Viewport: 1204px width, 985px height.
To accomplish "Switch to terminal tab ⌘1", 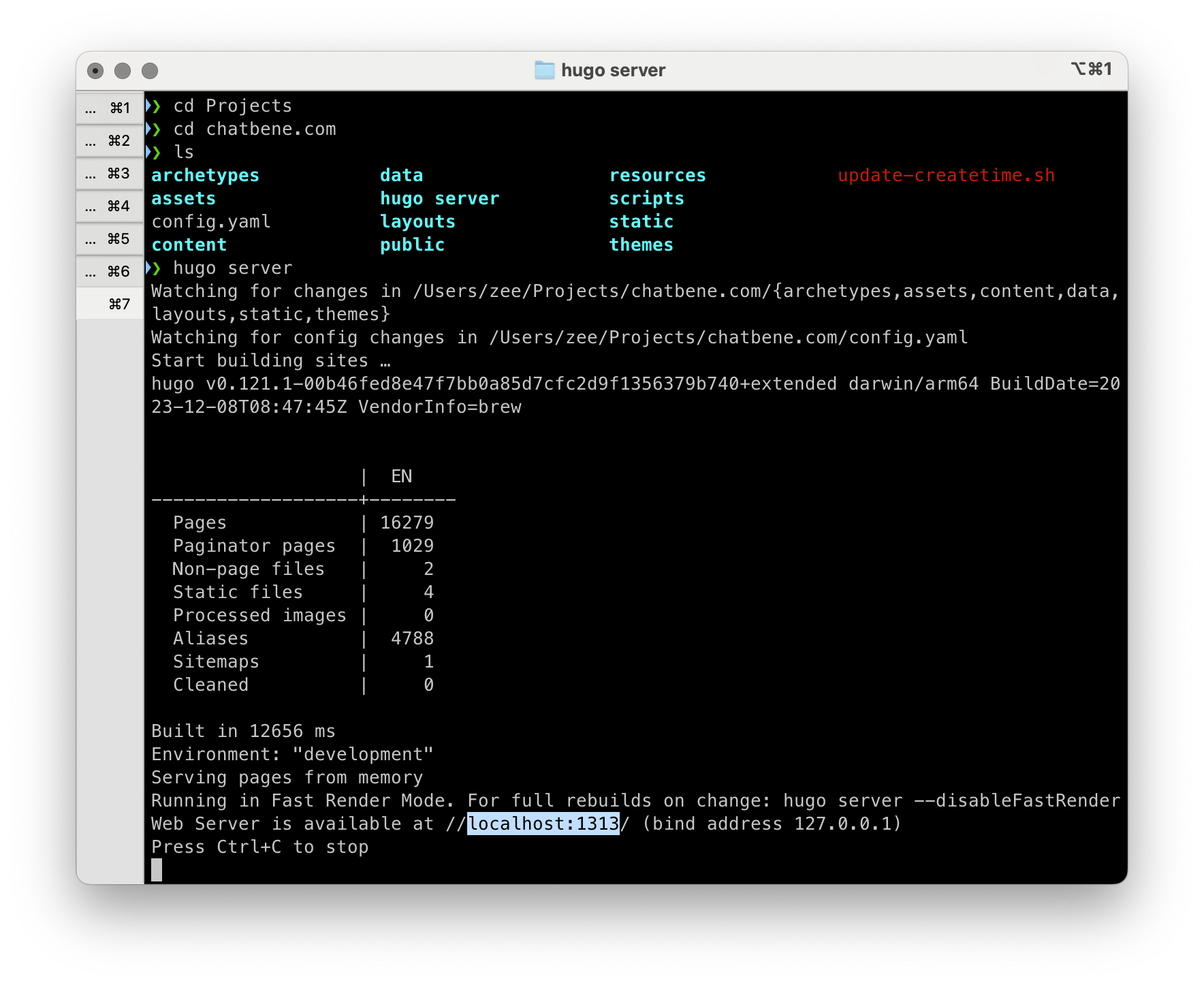I will tap(110, 108).
